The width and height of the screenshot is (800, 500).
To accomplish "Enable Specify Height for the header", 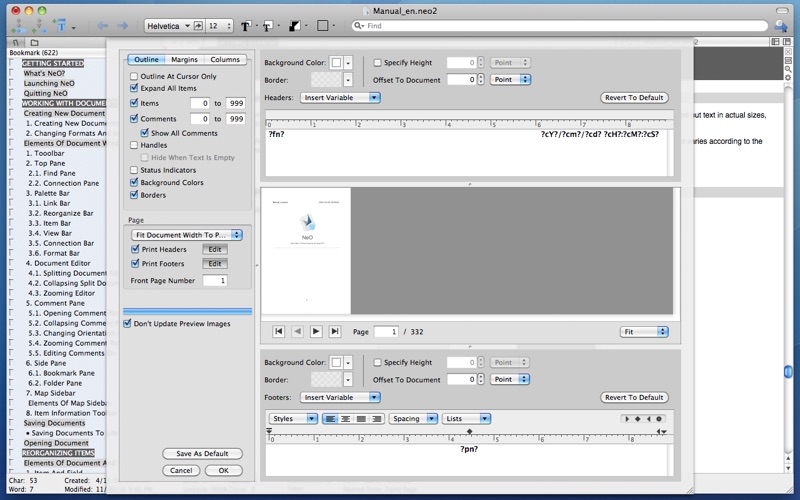I will [378, 63].
